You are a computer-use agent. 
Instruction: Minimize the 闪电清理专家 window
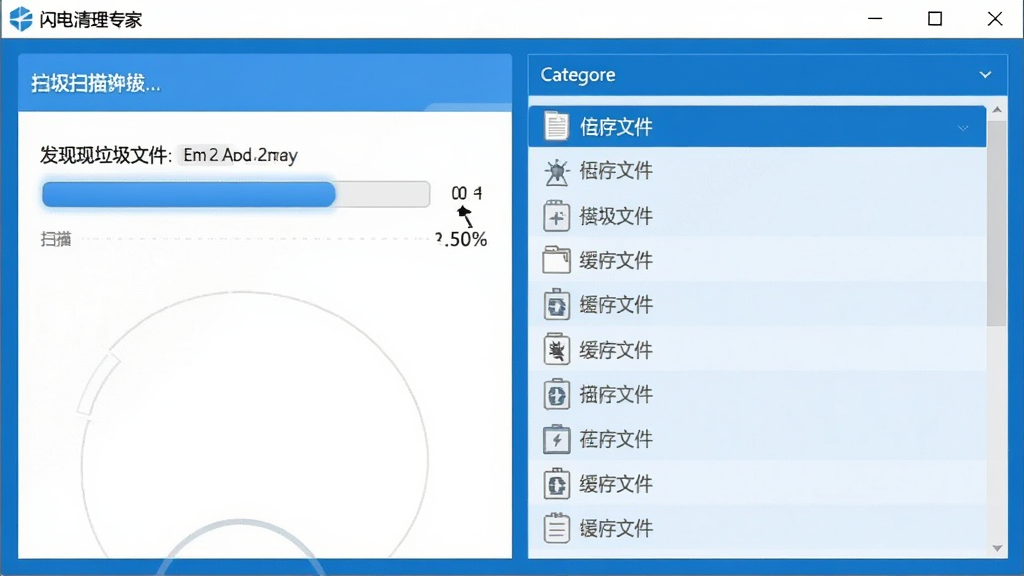(875, 19)
